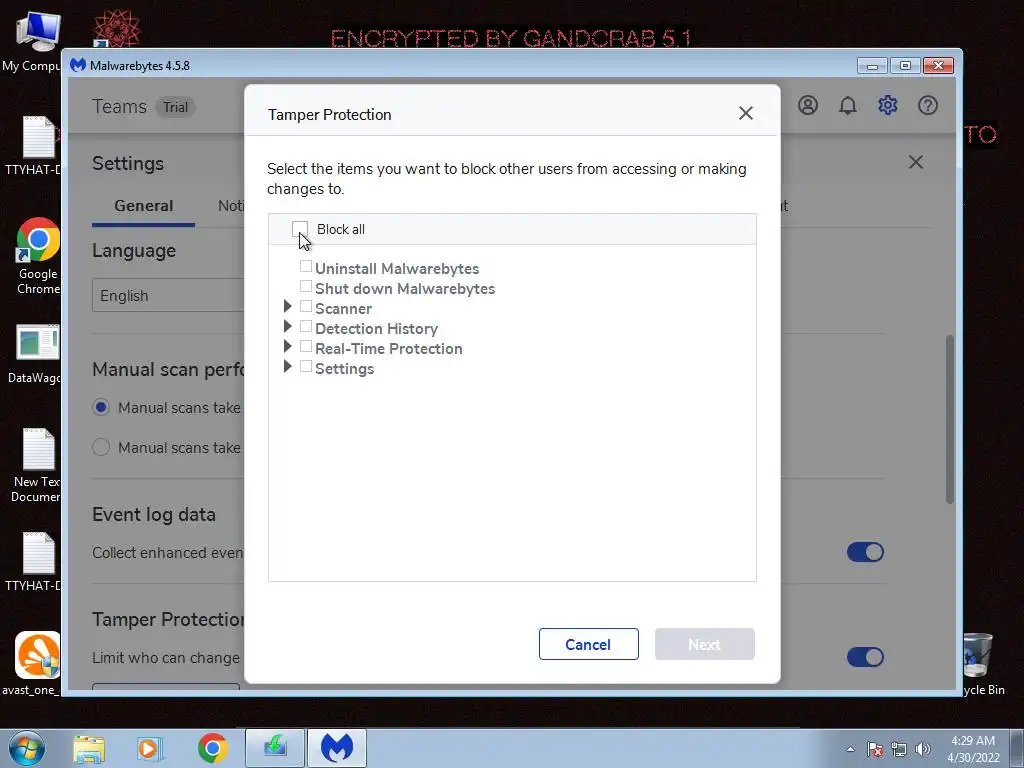
Task: Open the Google Chrome desktop shortcut
Action: (37, 256)
